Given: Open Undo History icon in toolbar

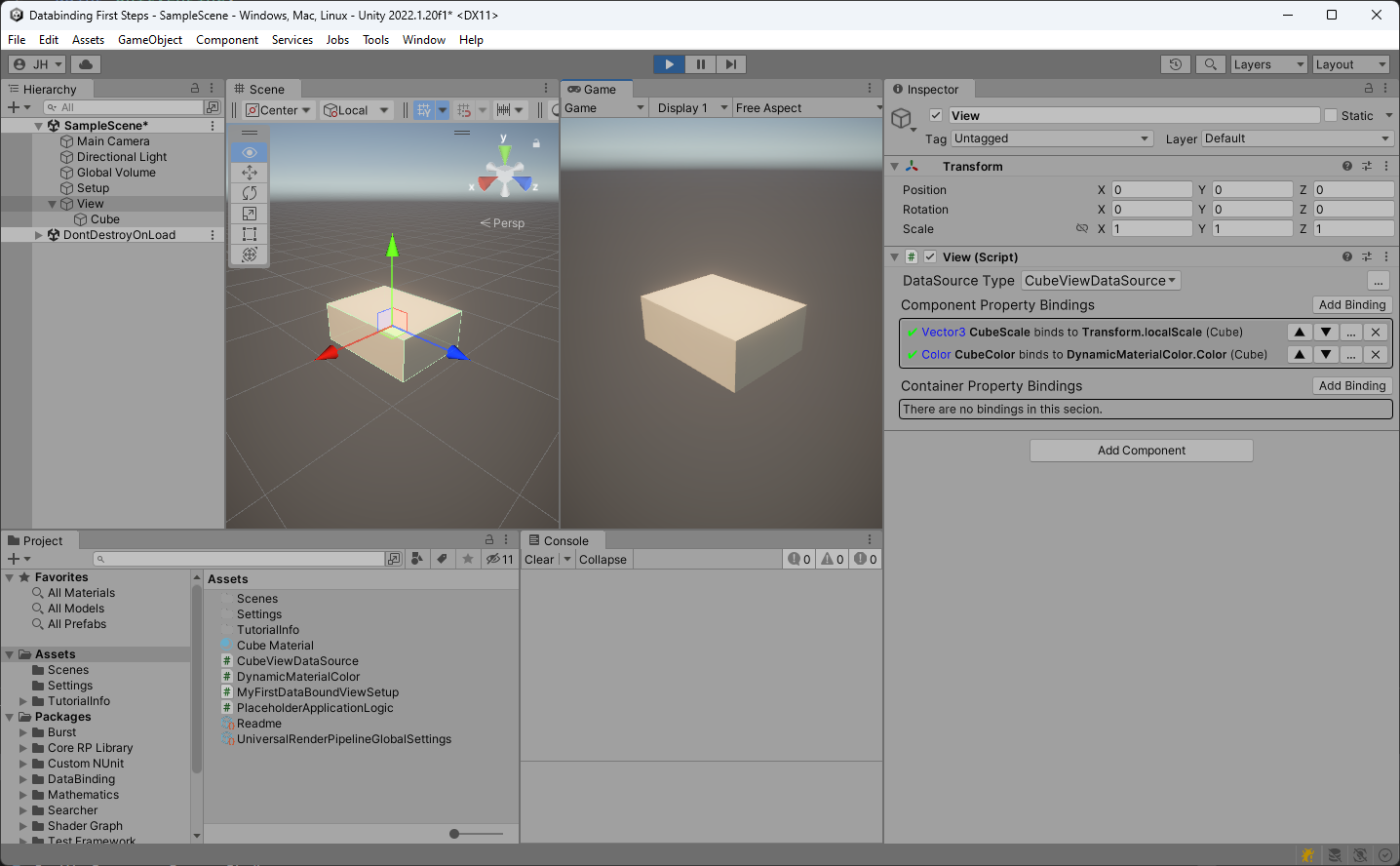Looking at the screenshot, I should pyautogui.click(x=1176, y=64).
